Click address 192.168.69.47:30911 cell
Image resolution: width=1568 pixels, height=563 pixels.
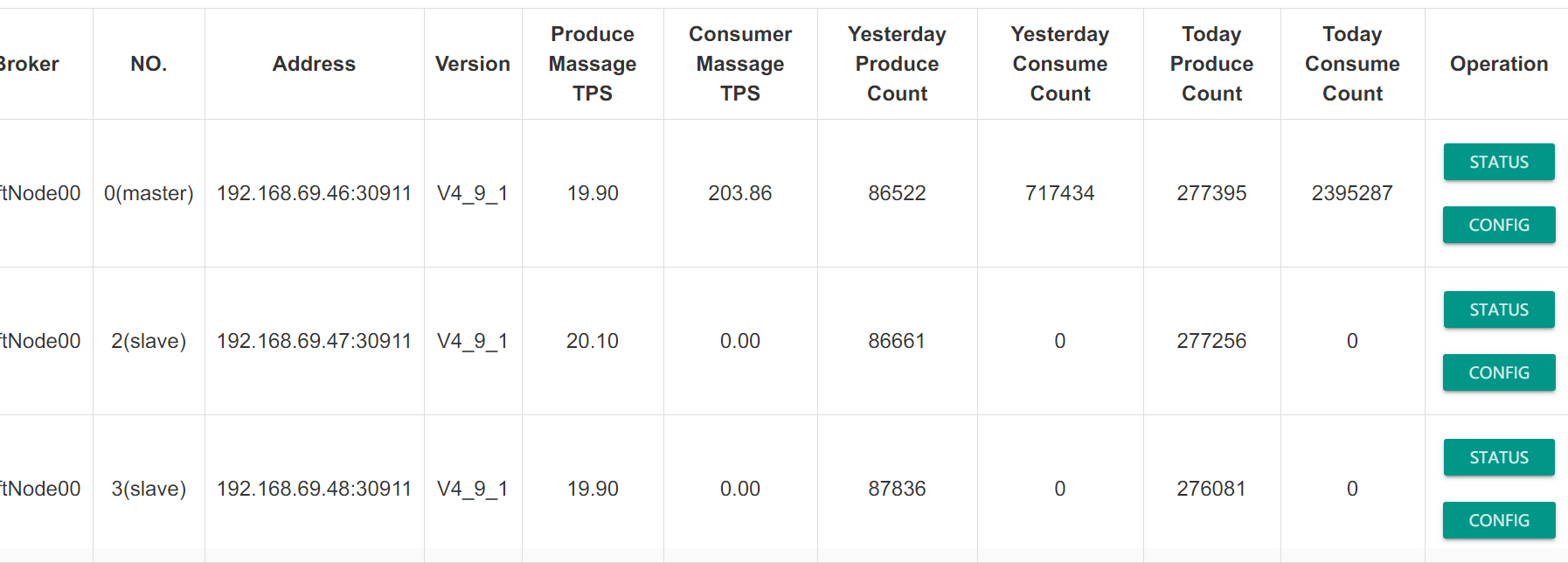314,341
